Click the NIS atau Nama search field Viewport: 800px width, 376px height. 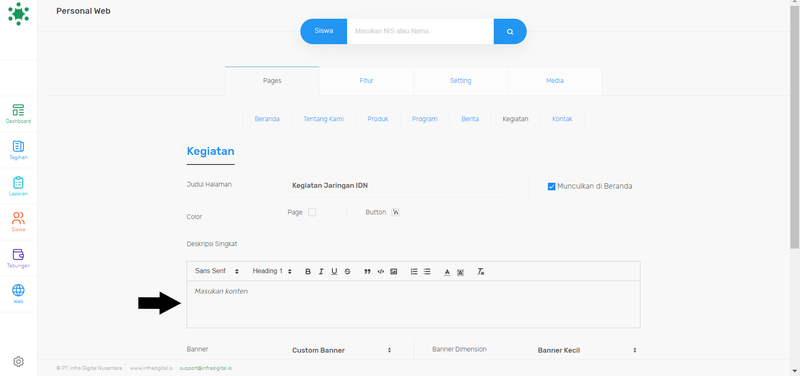point(420,31)
